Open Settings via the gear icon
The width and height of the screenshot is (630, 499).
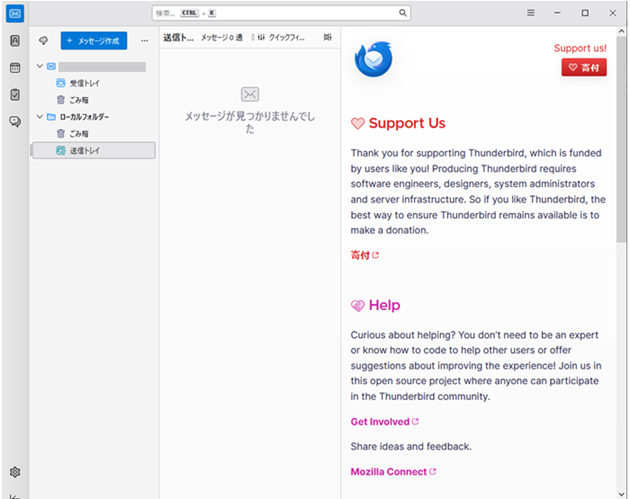15,472
